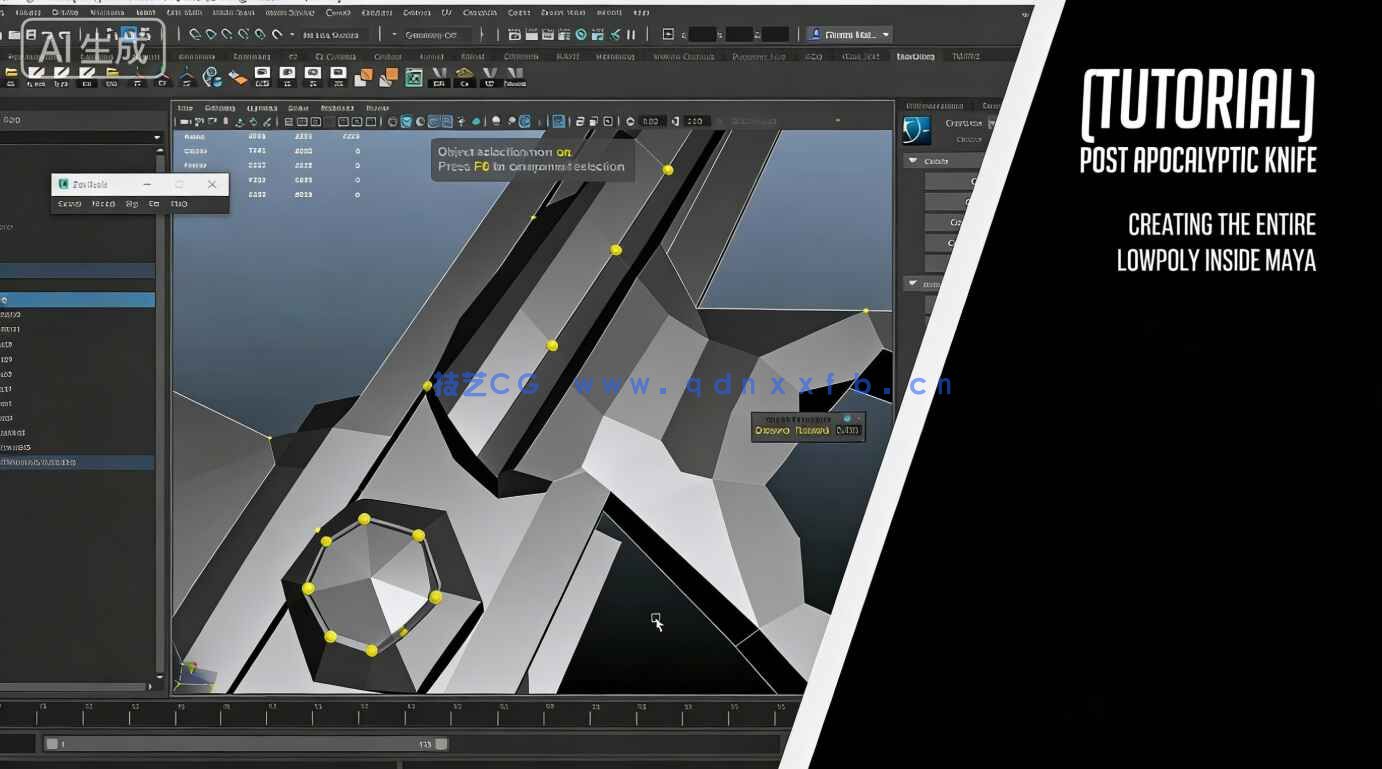Open the workspace dropdown at top right
The width and height of the screenshot is (1382, 769).
pyautogui.click(x=886, y=35)
